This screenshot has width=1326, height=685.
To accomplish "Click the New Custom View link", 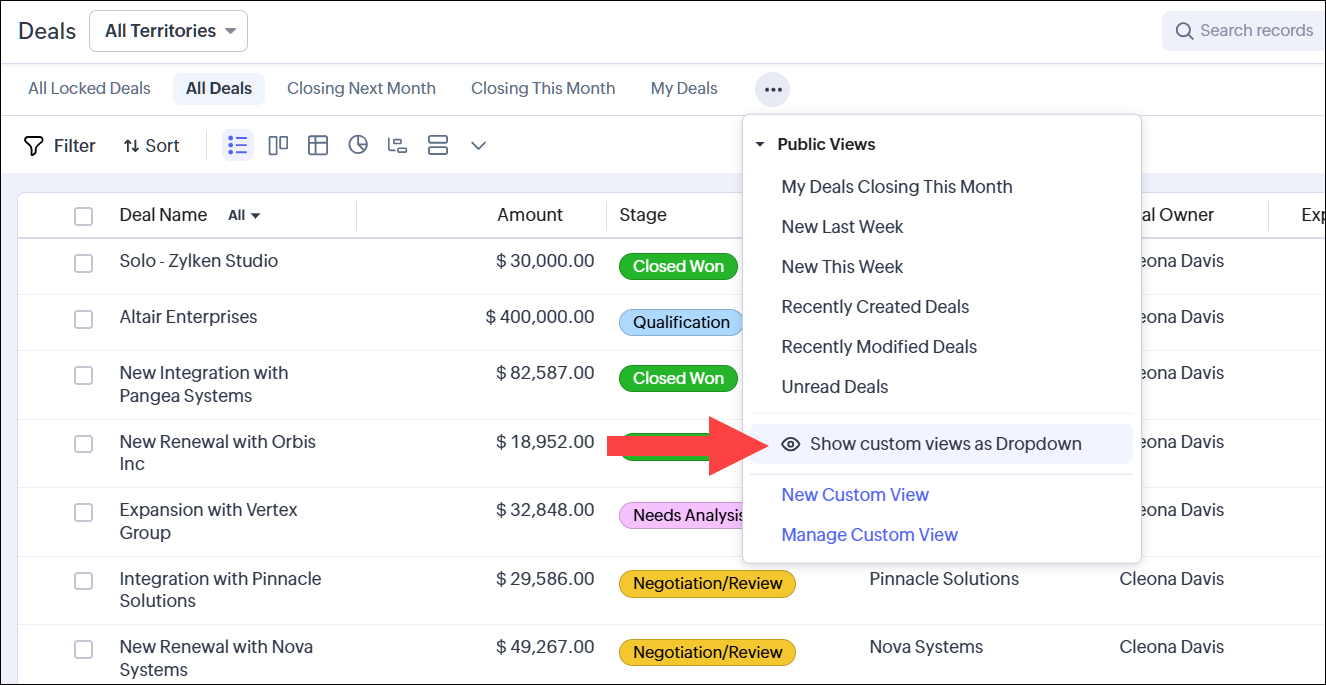I will (x=855, y=495).
